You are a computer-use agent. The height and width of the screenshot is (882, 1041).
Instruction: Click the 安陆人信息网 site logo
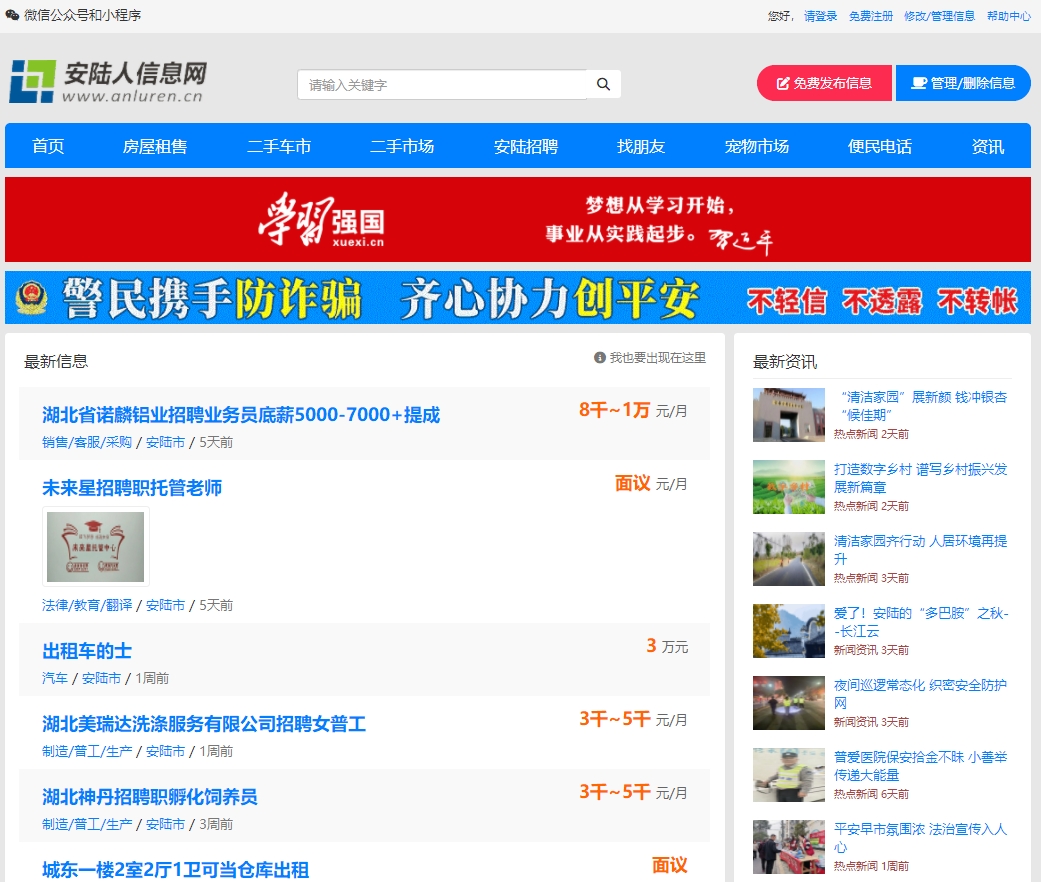tap(108, 82)
